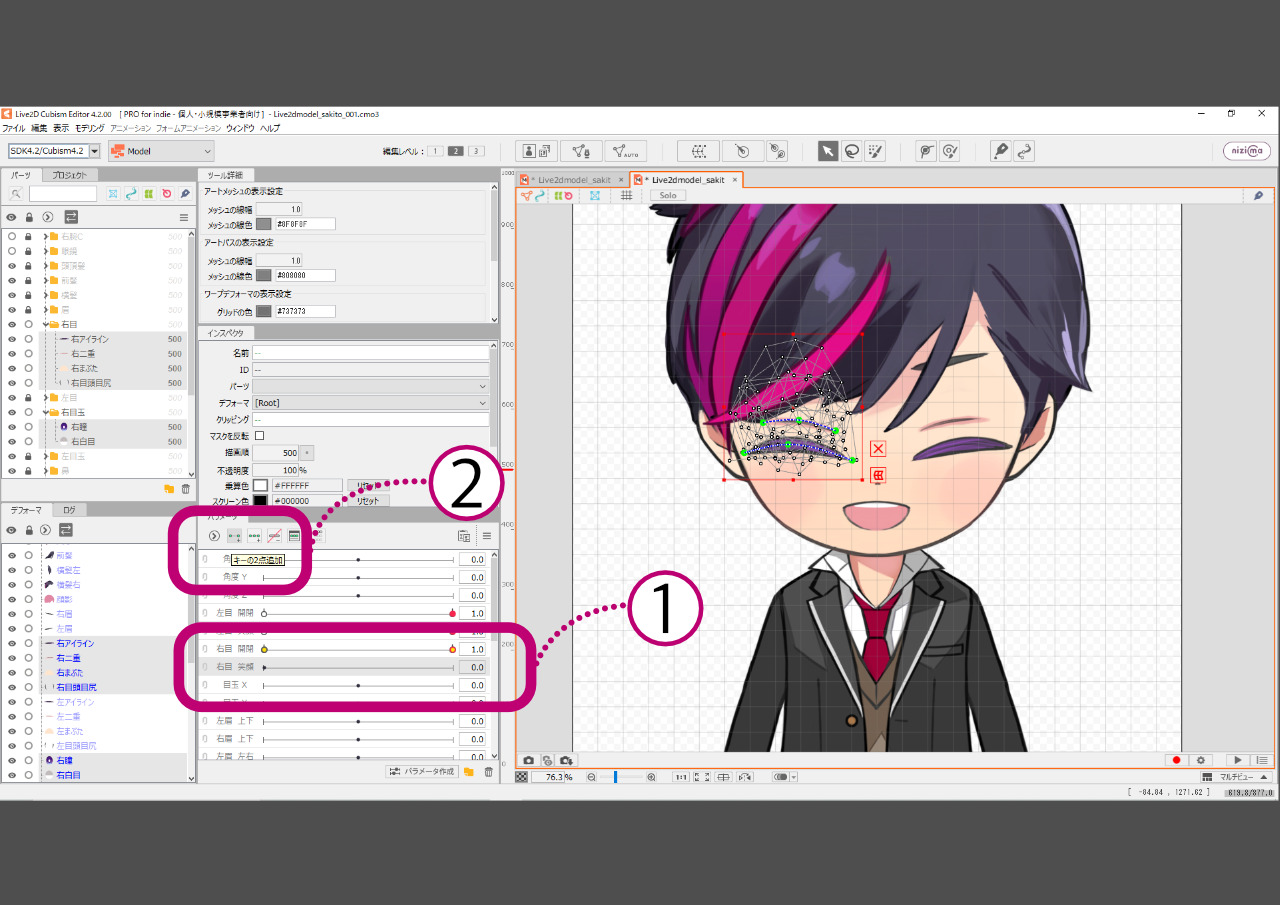The width and height of the screenshot is (1280, 905).
Task: Collapse the 右目玉 folder in parts tree
Action: pyautogui.click(x=43, y=412)
